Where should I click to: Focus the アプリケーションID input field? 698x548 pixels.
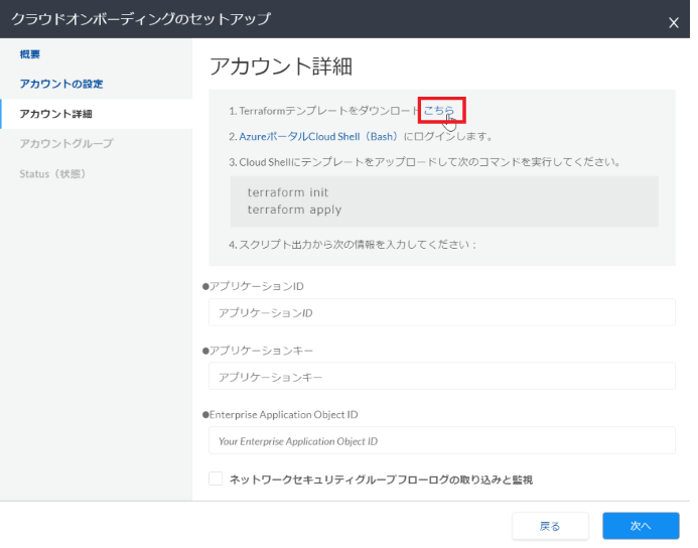442,313
